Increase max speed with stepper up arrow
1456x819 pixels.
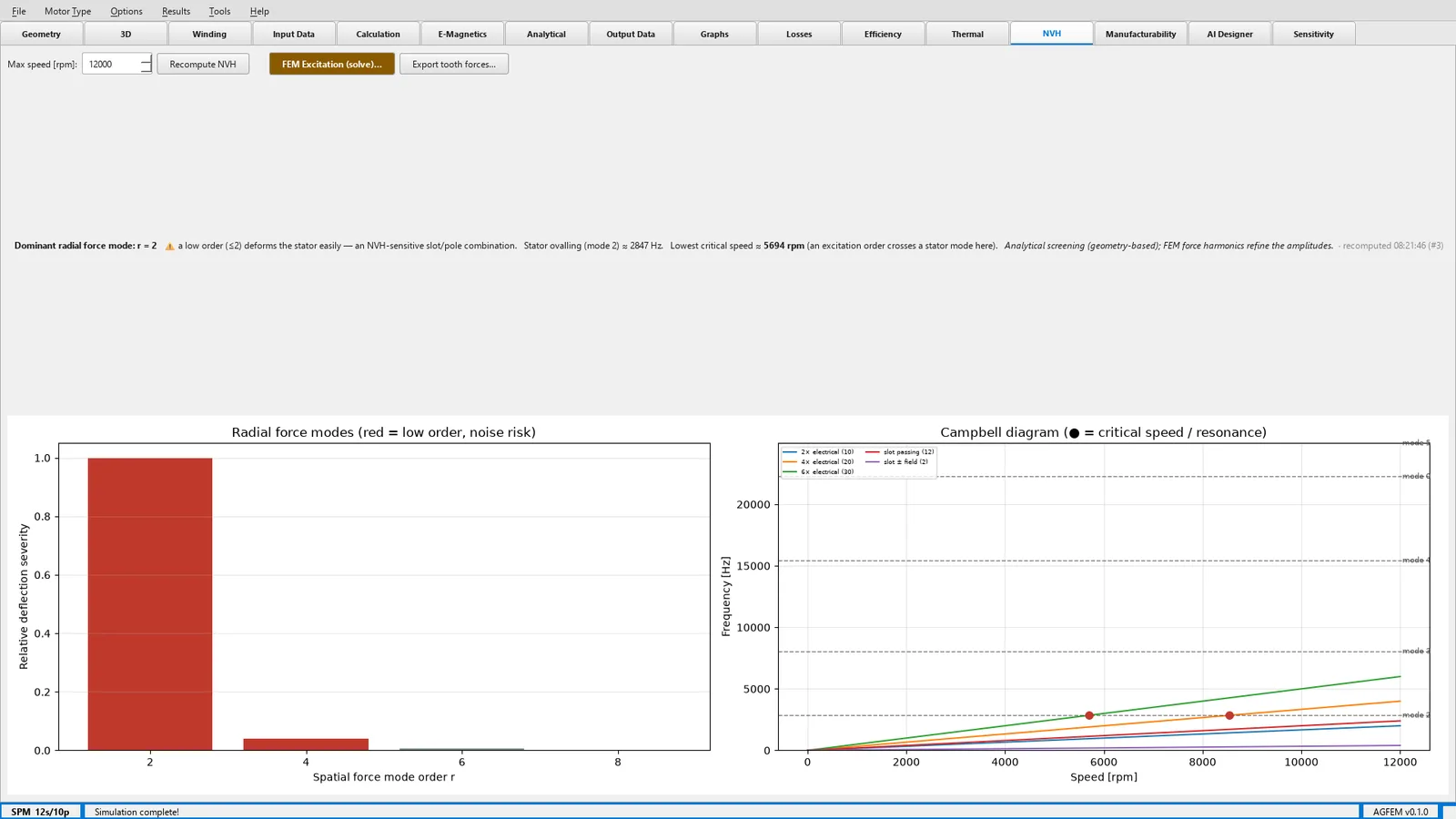point(147,59)
